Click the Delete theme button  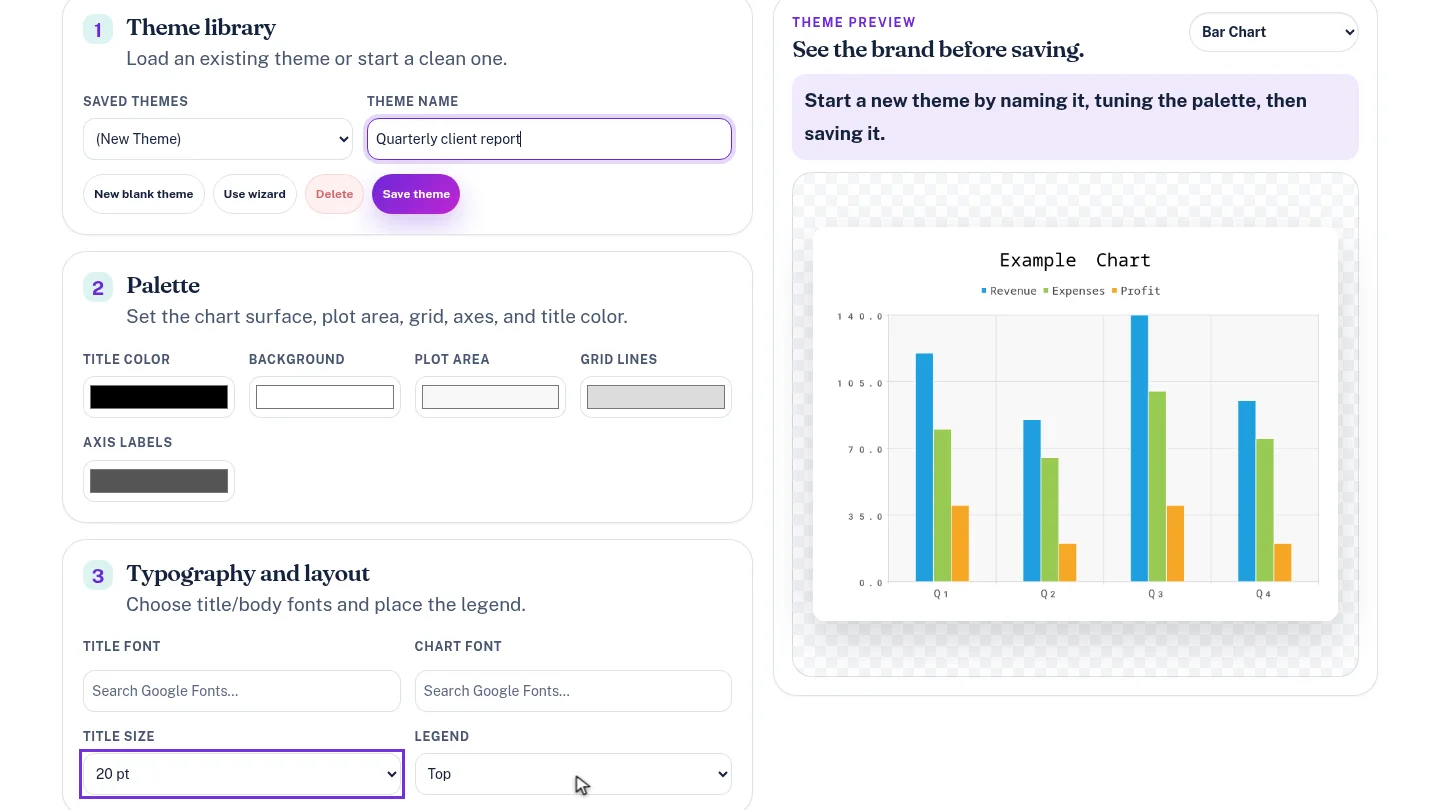tap(334, 194)
